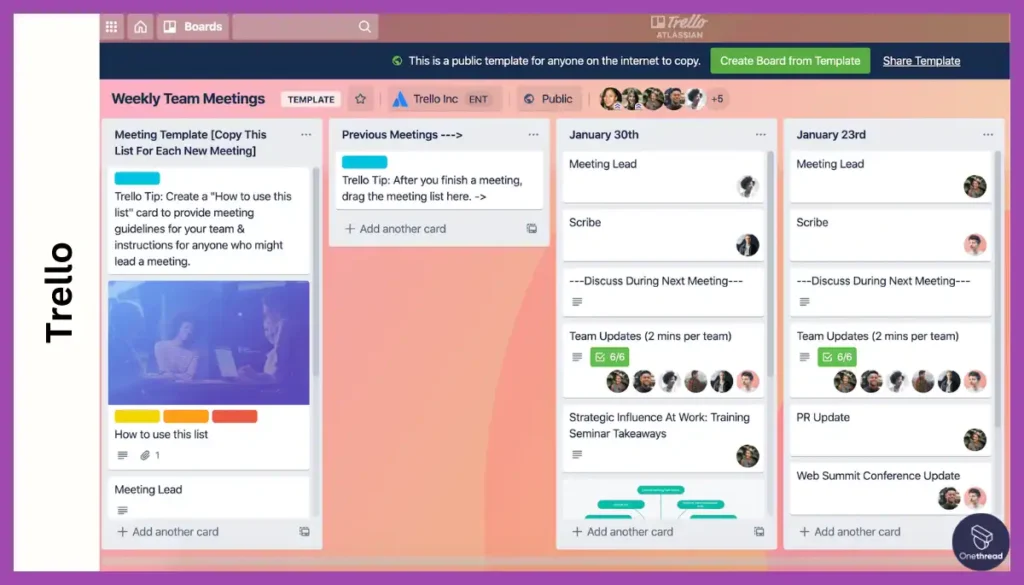The width and height of the screenshot is (1024, 585).
Task: Open PR Update card
Action: [890, 431]
